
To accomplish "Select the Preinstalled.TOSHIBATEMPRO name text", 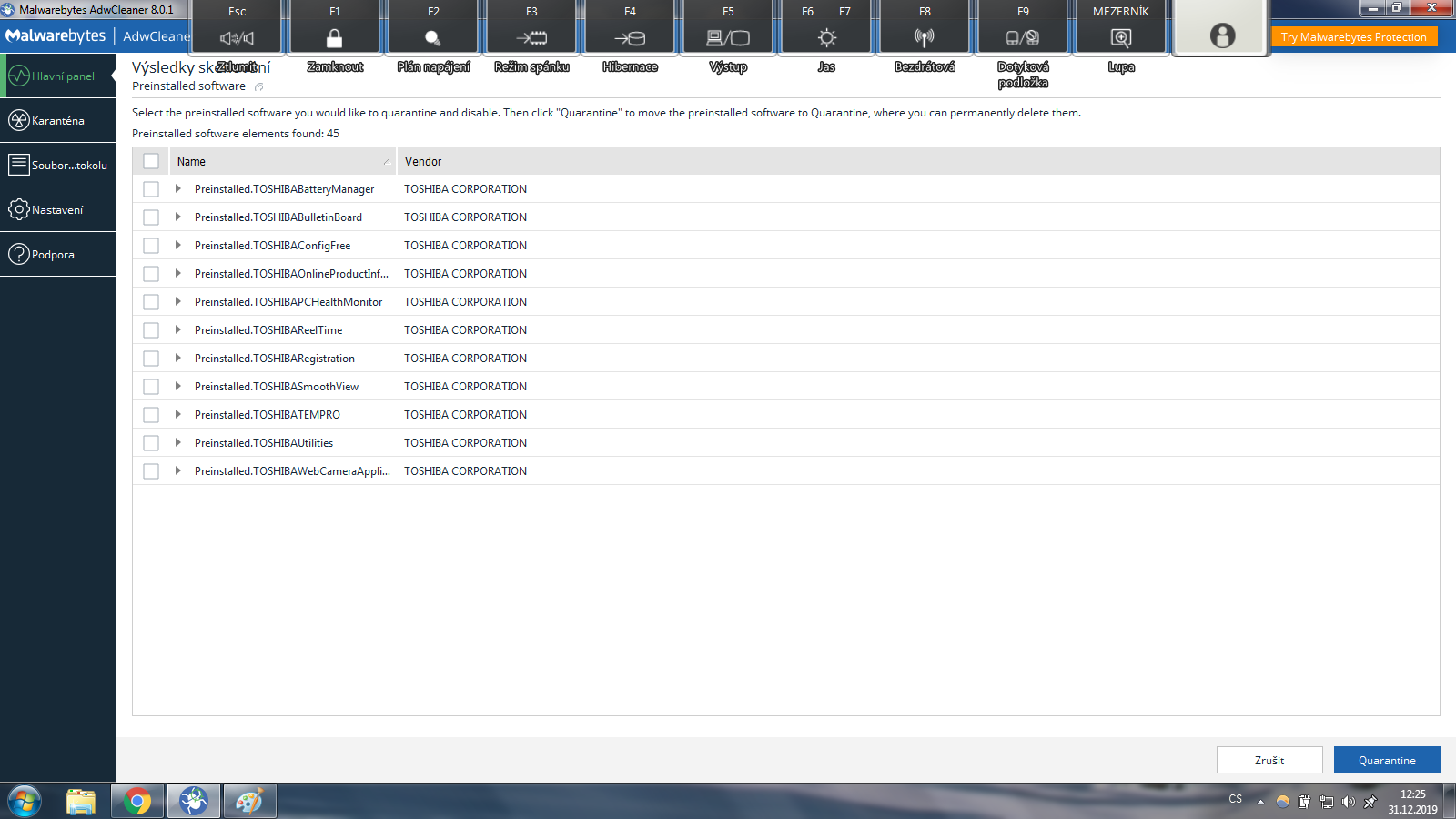I will click(x=268, y=415).
